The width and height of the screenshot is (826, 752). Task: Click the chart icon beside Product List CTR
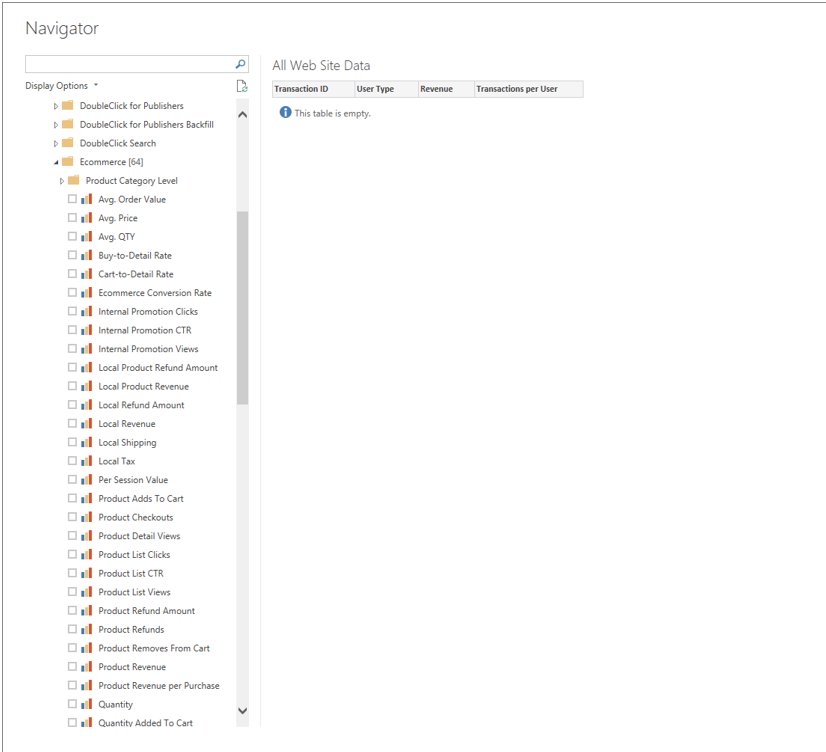tap(86, 573)
